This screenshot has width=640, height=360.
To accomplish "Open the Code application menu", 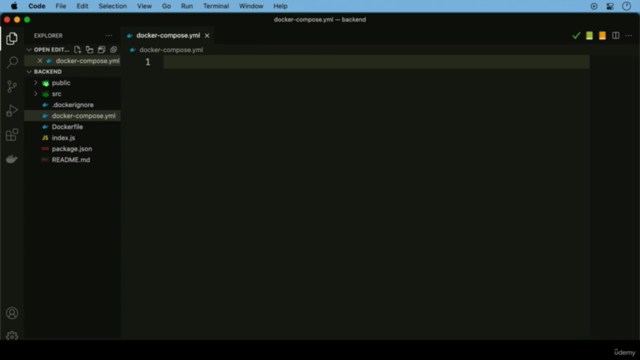I will [37, 6].
